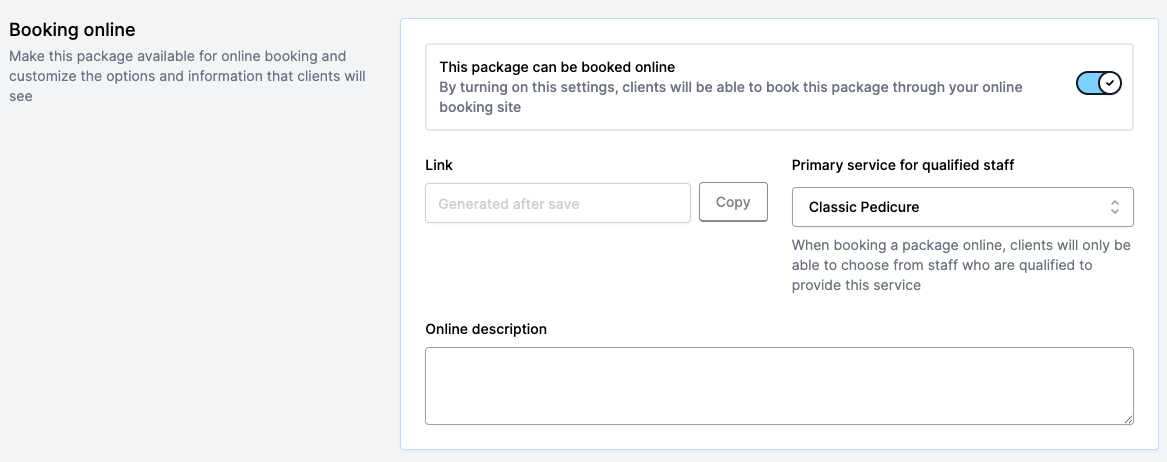The height and width of the screenshot is (462, 1167).
Task: Select the Classic Pedicure value text
Action: [864, 207]
